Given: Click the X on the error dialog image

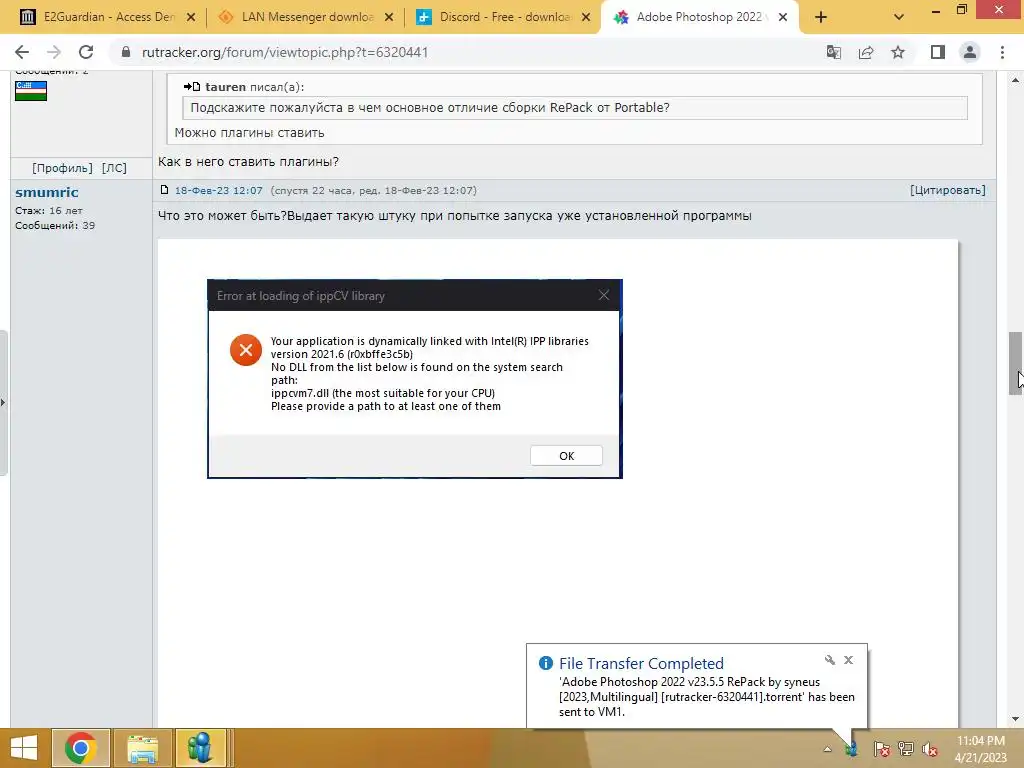Looking at the screenshot, I should [x=603, y=295].
